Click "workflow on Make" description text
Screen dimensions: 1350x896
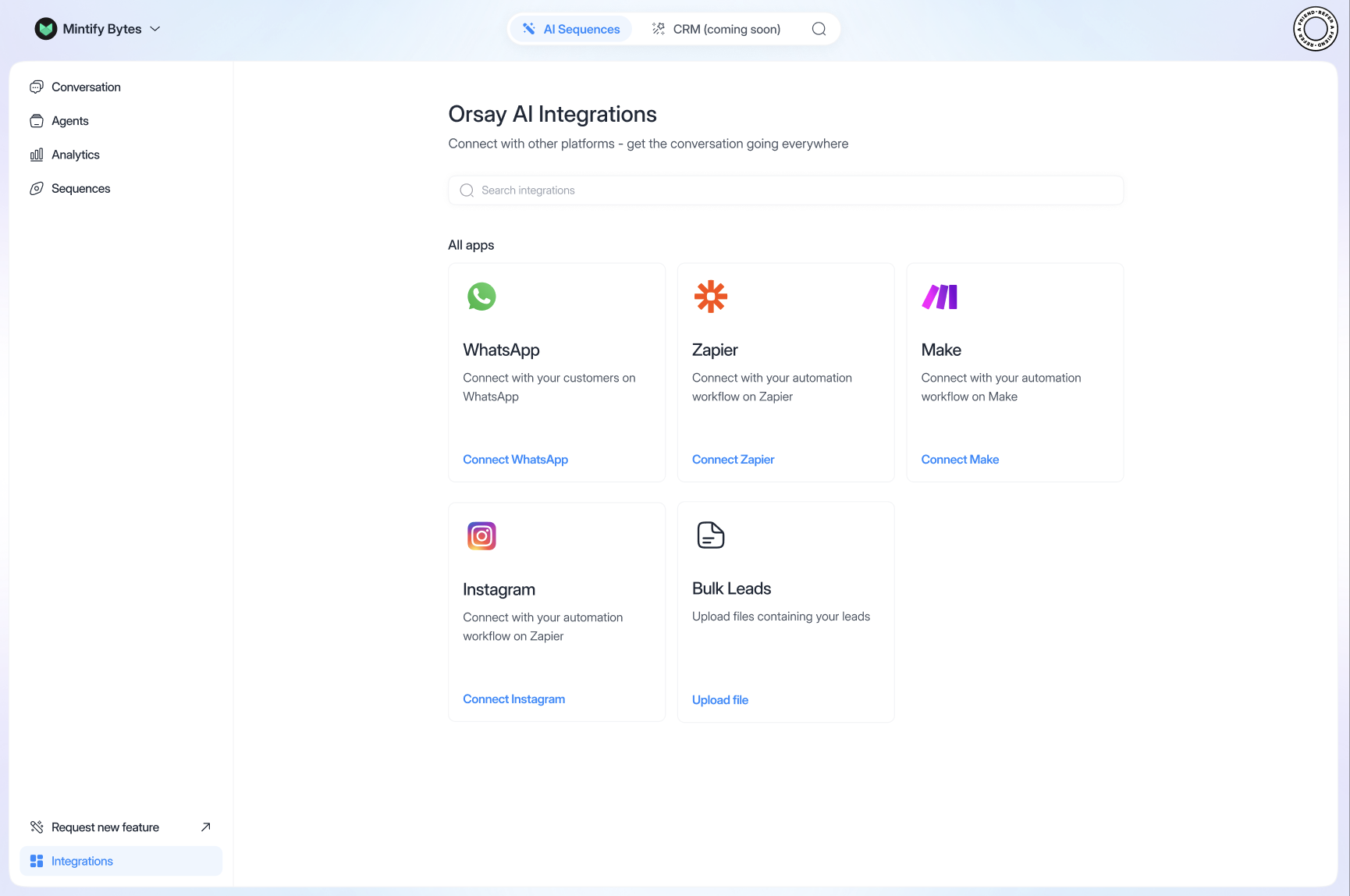pyautogui.click(x=969, y=396)
